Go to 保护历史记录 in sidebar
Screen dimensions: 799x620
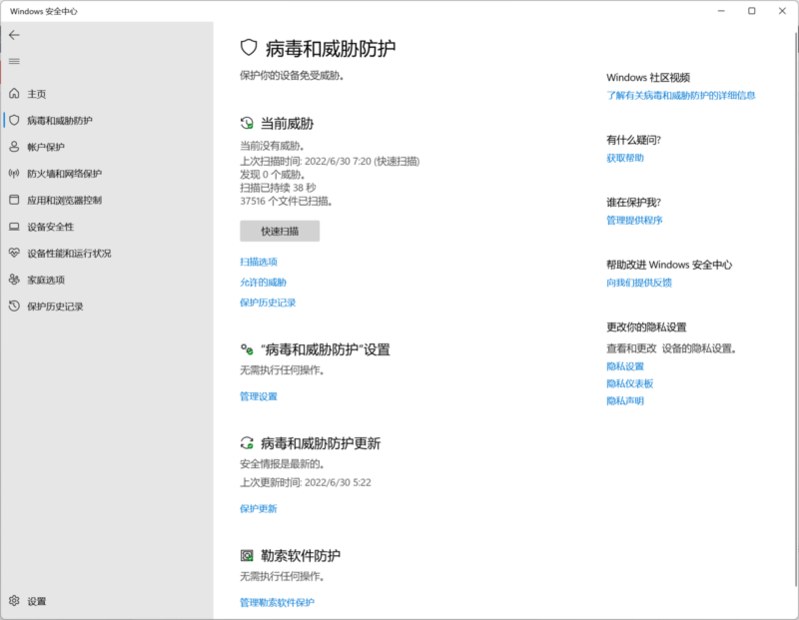[x=55, y=306]
